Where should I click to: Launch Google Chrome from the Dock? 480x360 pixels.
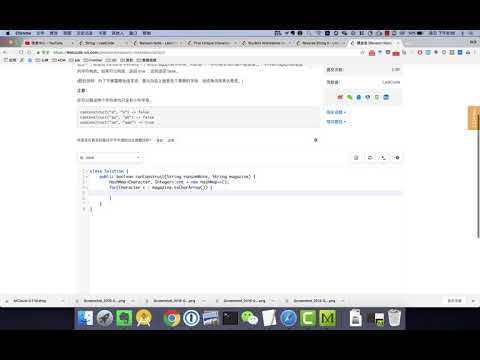click(x=172, y=318)
